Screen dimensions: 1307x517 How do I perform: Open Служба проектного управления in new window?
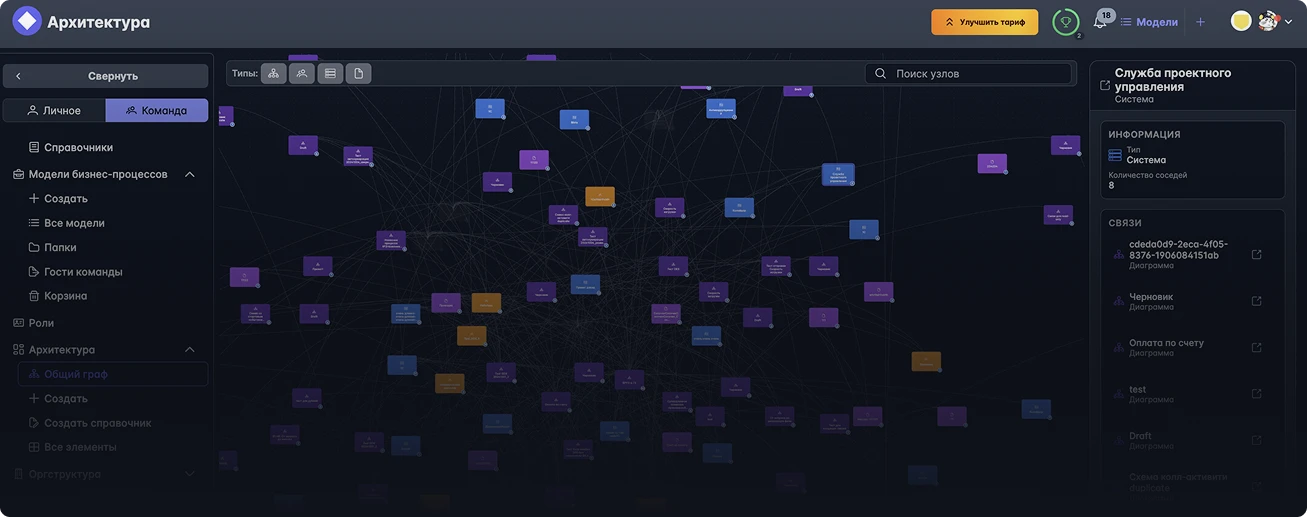(x=1105, y=86)
